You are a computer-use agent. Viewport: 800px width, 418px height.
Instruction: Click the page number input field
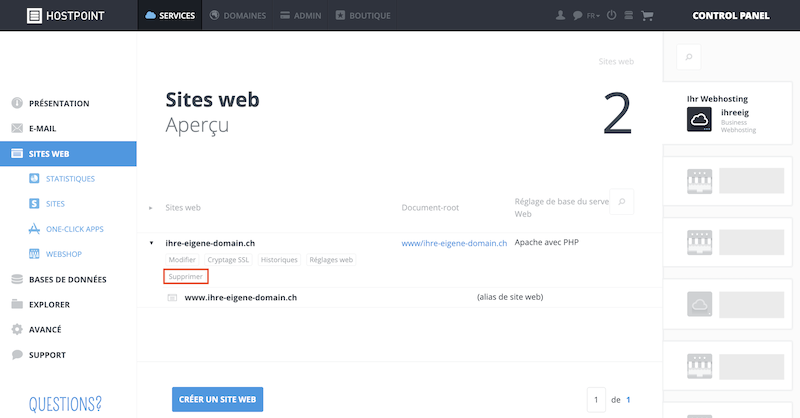pos(596,400)
